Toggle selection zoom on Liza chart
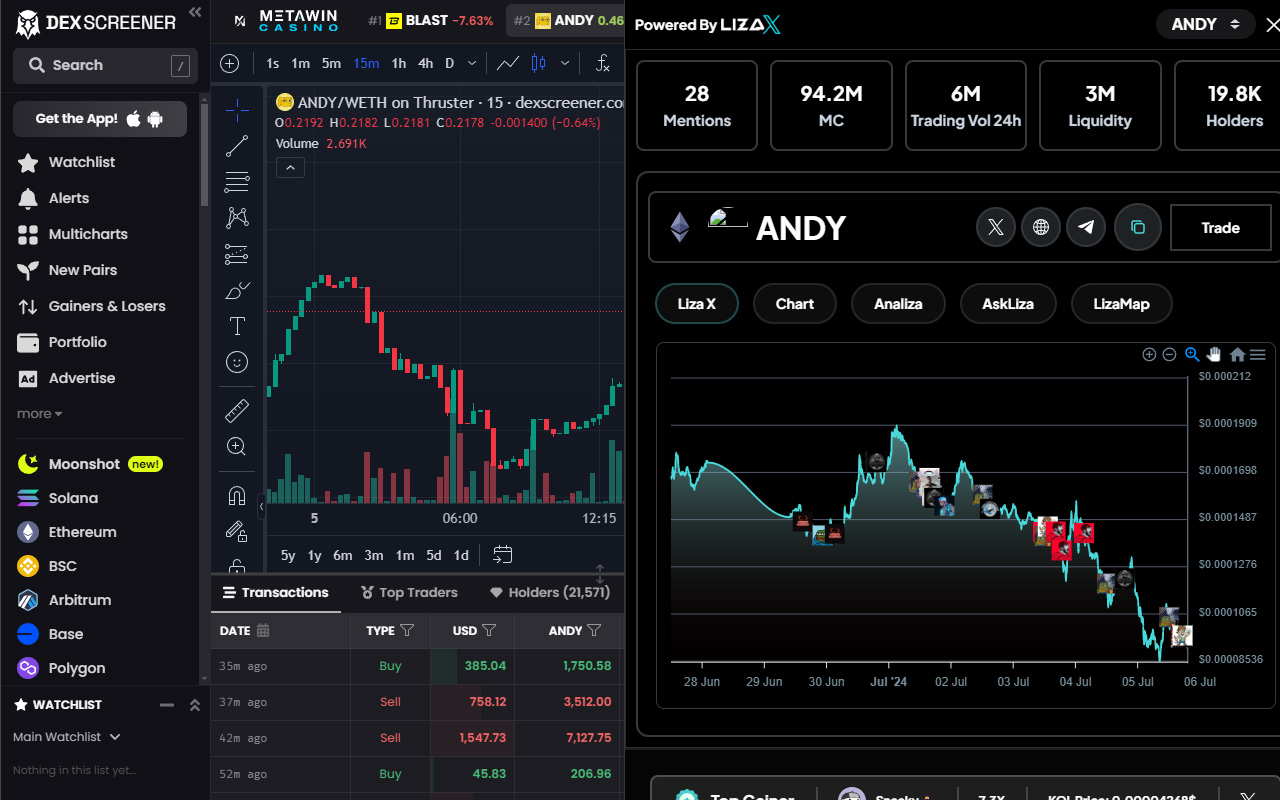 [x=1192, y=355]
